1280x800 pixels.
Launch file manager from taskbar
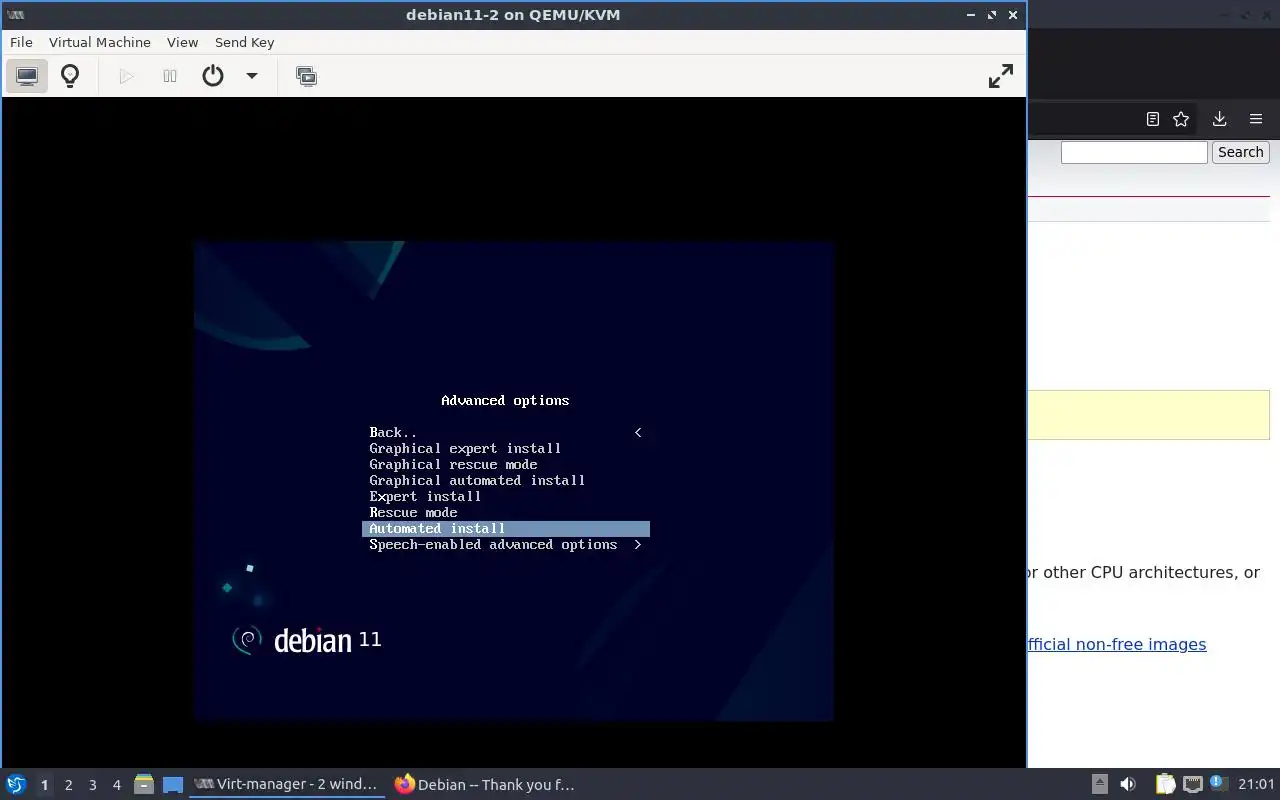click(x=144, y=784)
